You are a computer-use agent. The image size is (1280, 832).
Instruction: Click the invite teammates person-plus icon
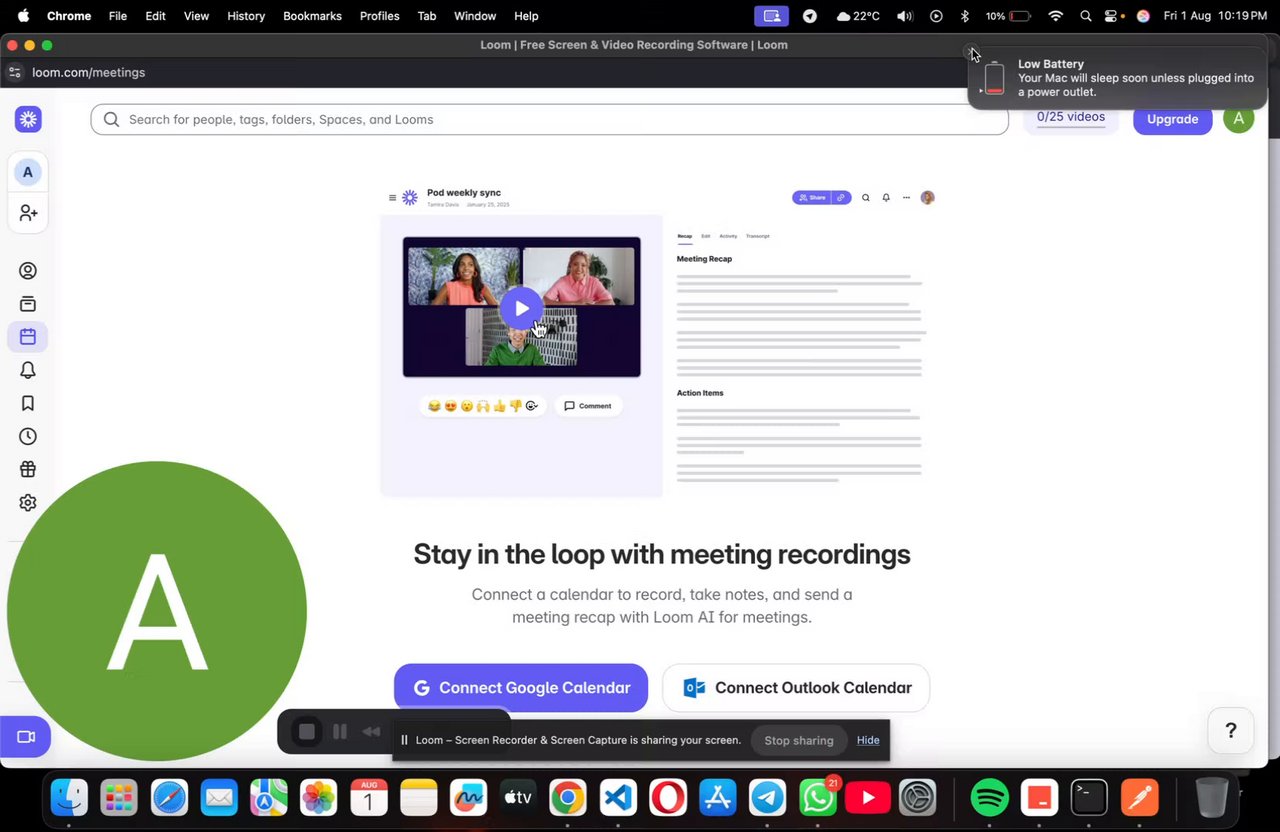point(28,213)
